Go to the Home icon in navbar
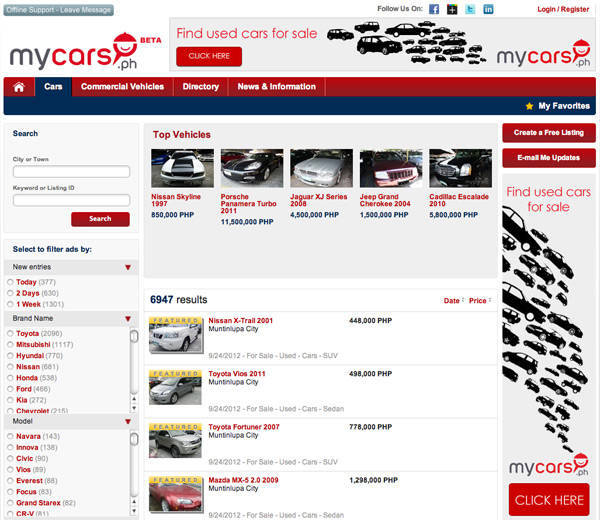 [19, 87]
